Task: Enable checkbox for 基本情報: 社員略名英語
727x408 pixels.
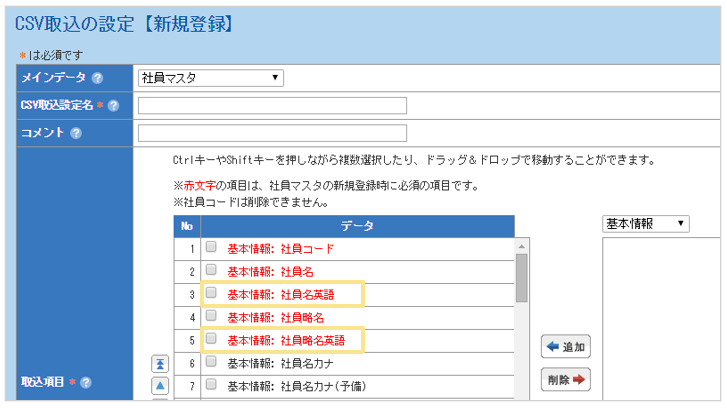Action: 211,339
